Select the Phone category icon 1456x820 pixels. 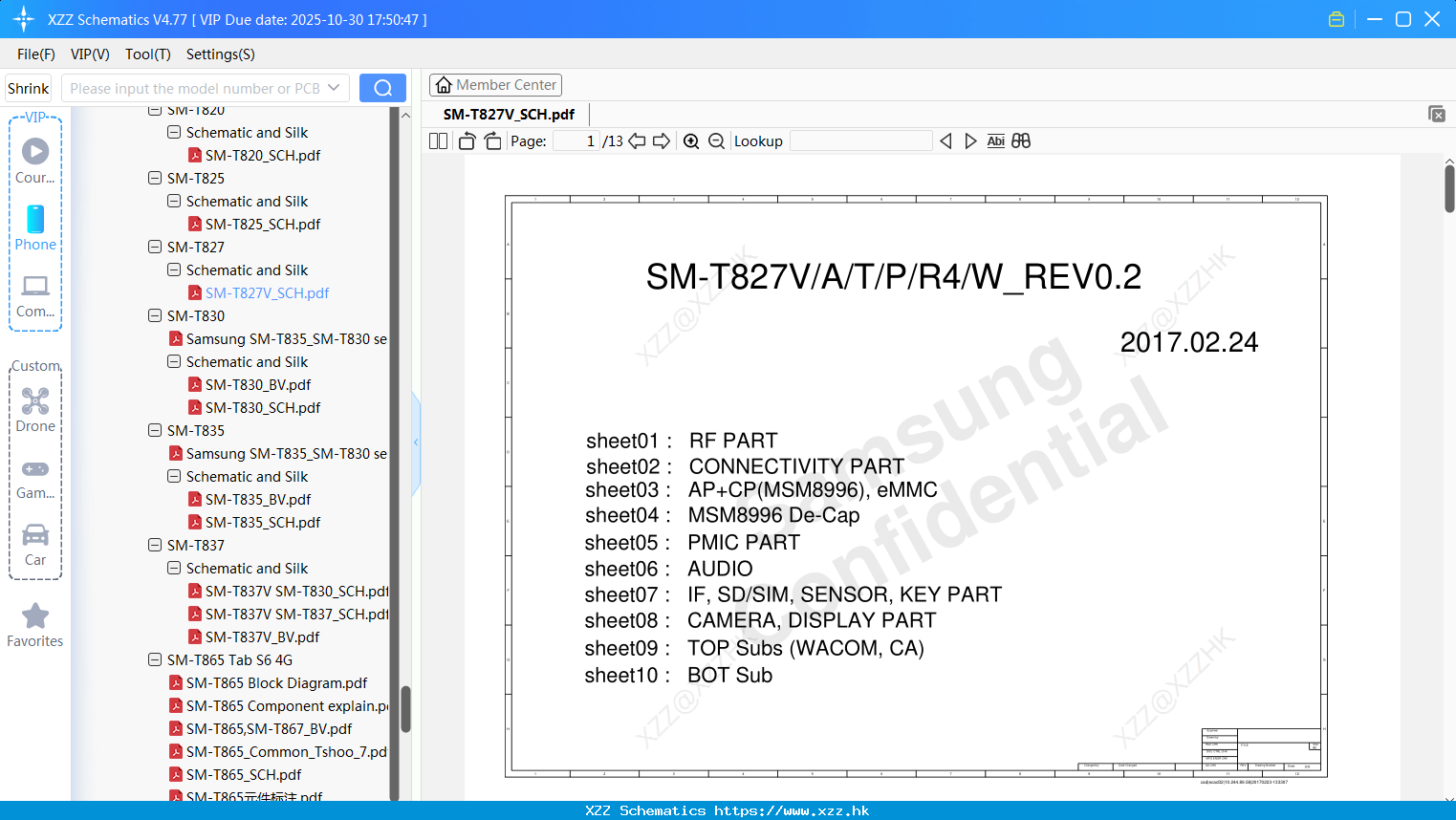[35, 219]
